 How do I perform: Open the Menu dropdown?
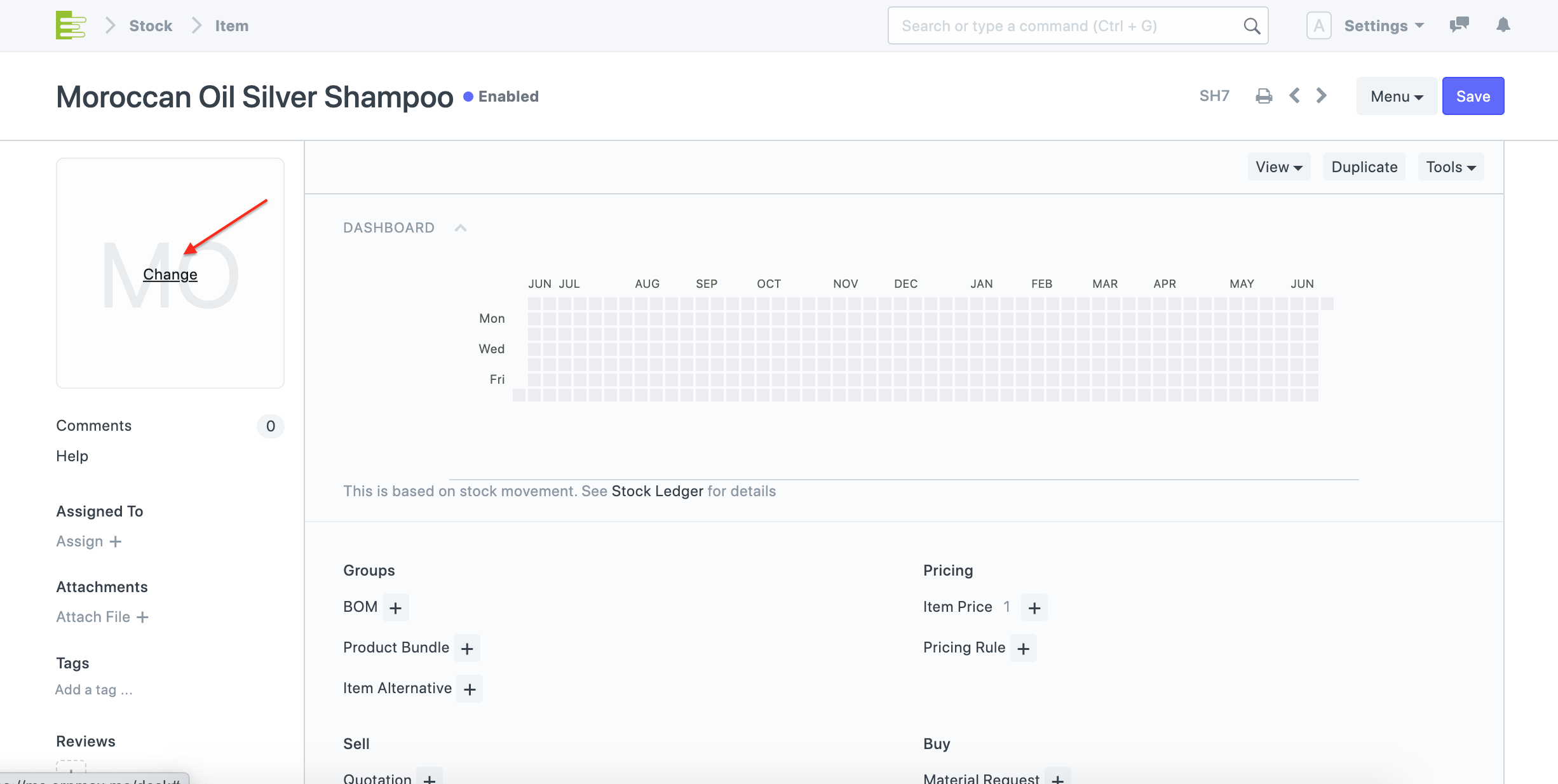coord(1396,97)
